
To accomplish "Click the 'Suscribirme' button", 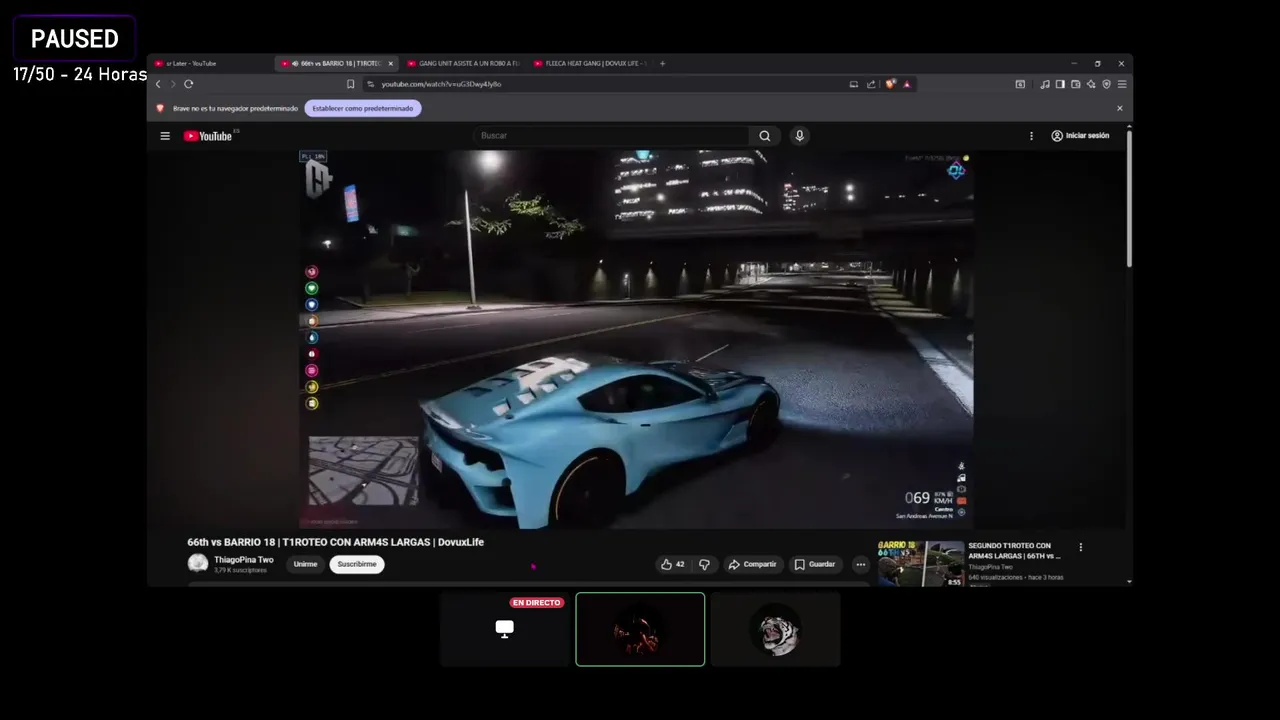I will click(357, 564).
